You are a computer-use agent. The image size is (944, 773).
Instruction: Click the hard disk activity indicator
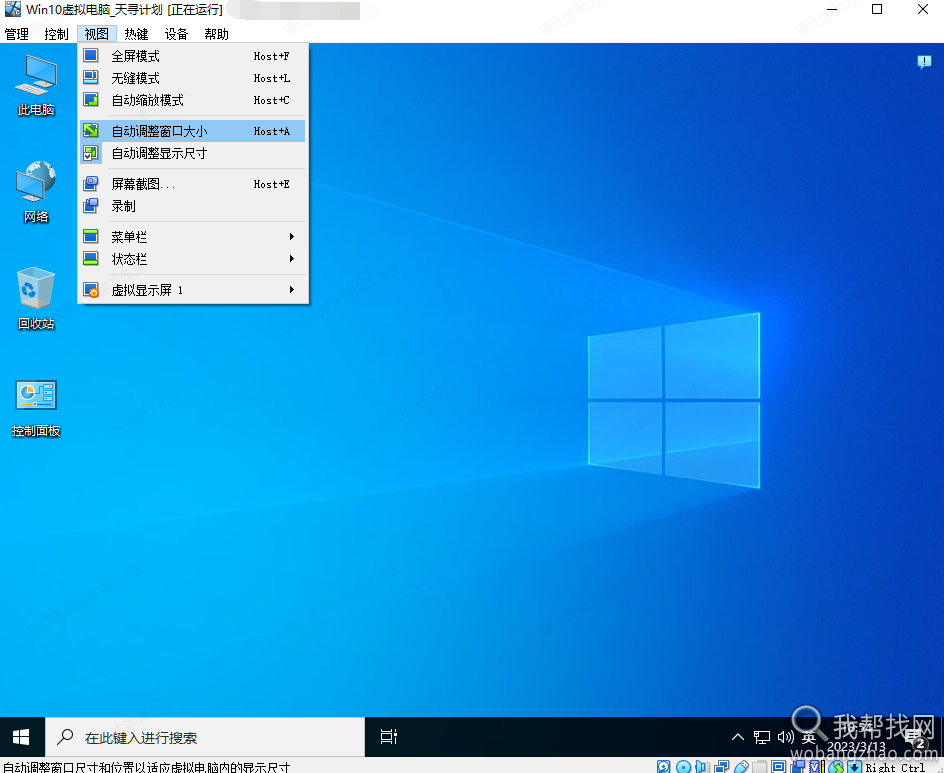coord(663,766)
